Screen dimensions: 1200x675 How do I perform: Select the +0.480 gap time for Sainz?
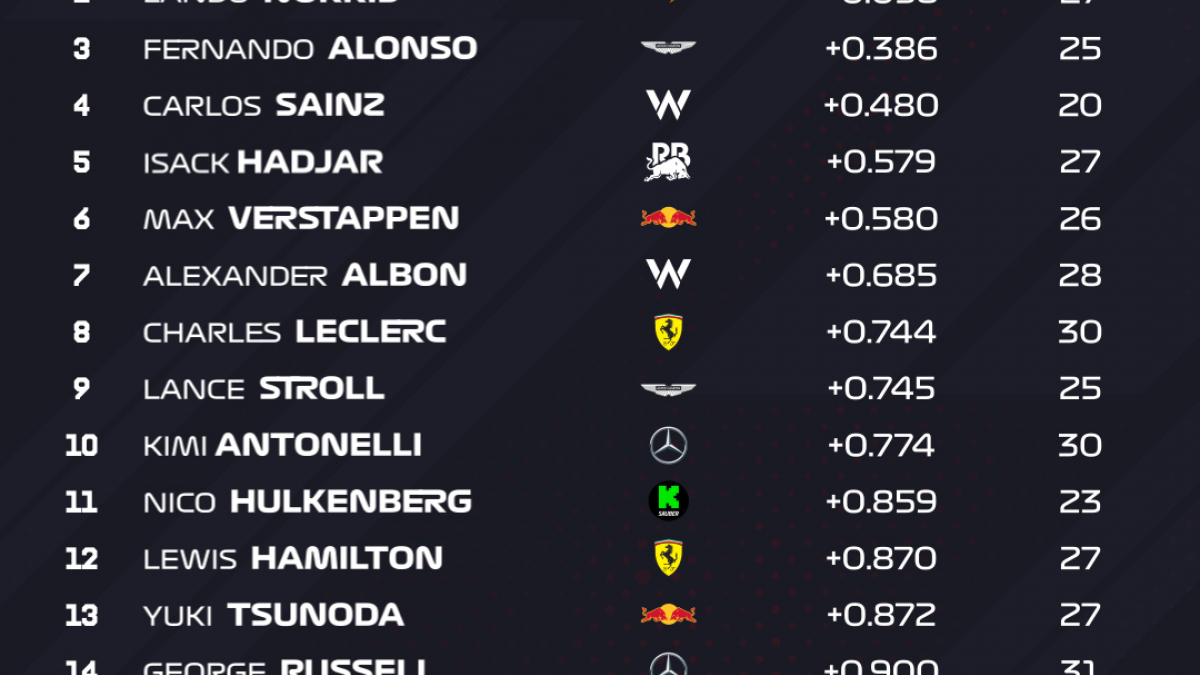(x=881, y=105)
